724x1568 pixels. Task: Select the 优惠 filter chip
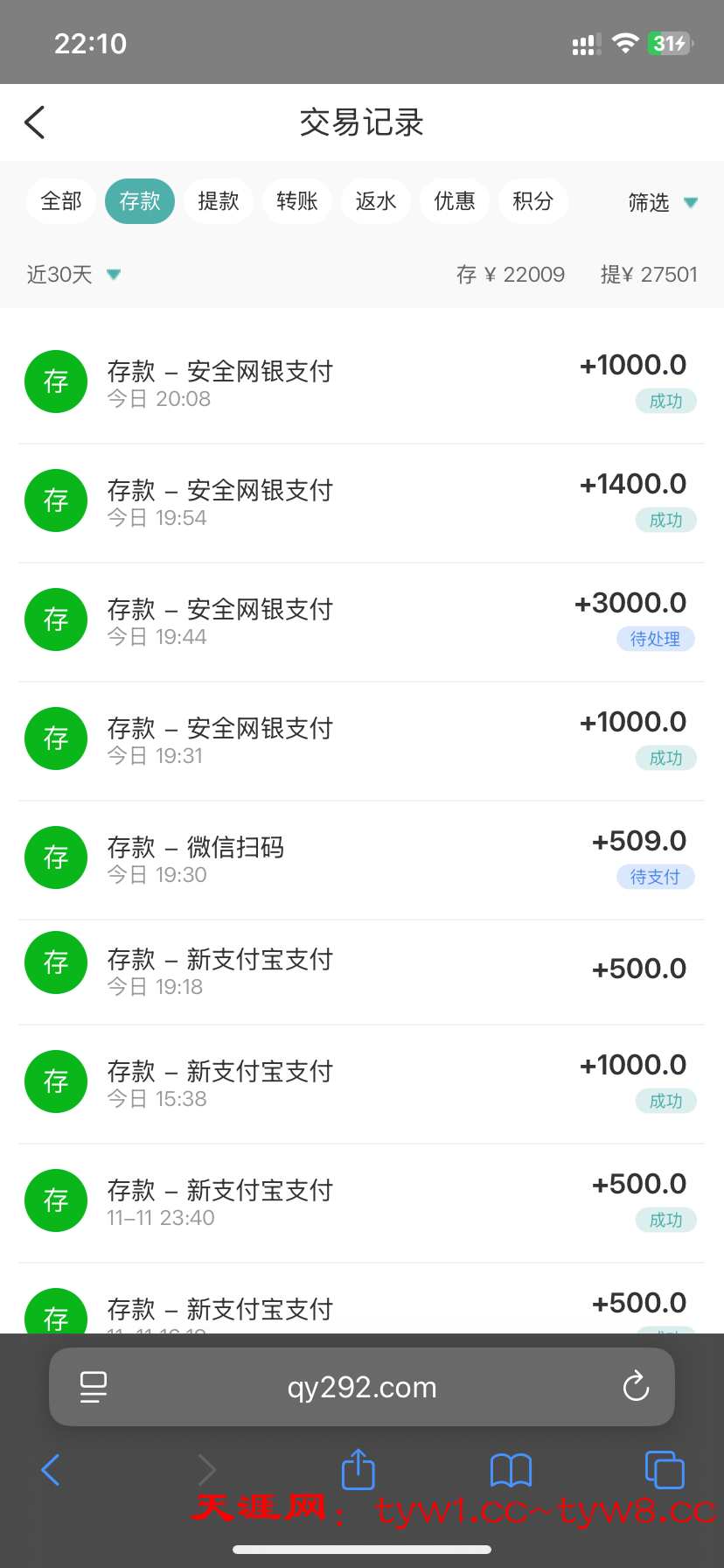[x=455, y=201]
